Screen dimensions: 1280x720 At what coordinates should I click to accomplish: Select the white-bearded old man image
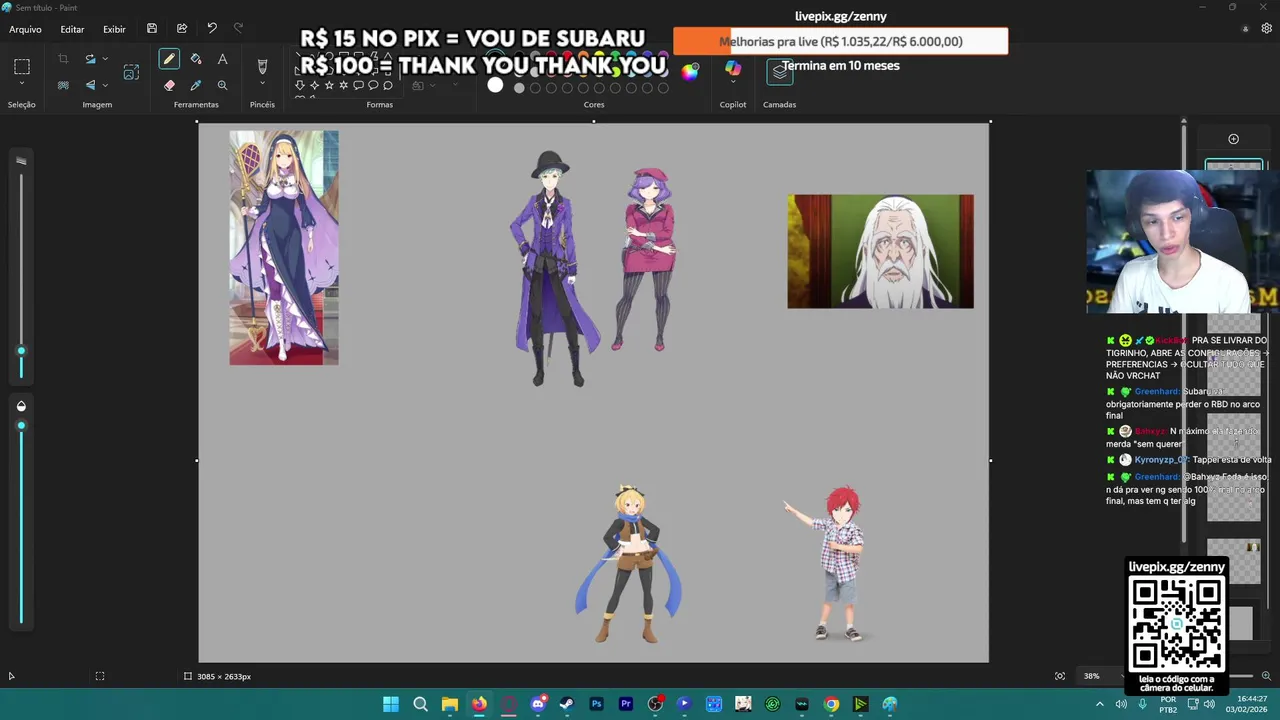tap(880, 251)
